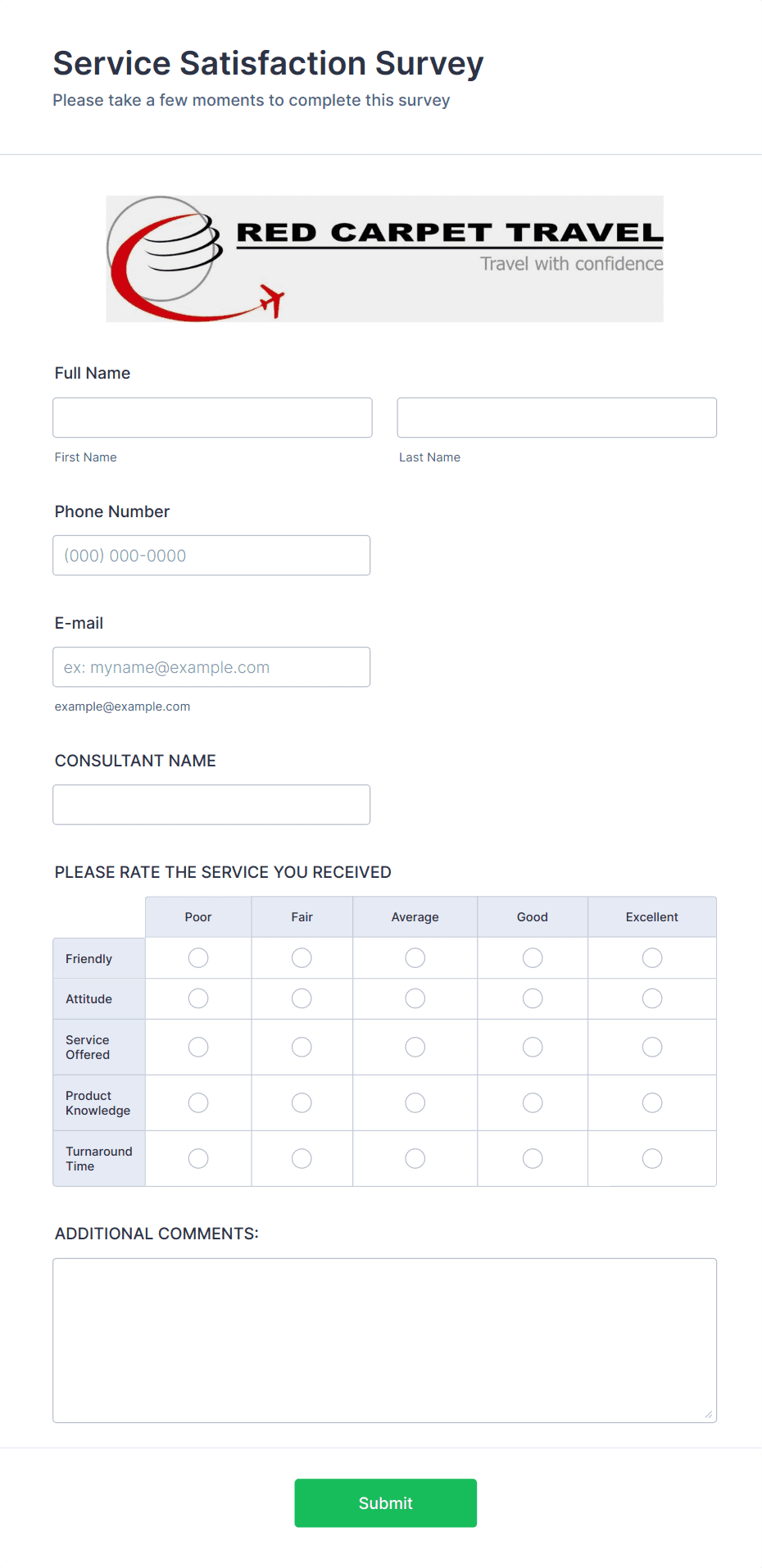This screenshot has width=762, height=1568.
Task: Rate Service Offered as Average
Action: click(415, 1047)
